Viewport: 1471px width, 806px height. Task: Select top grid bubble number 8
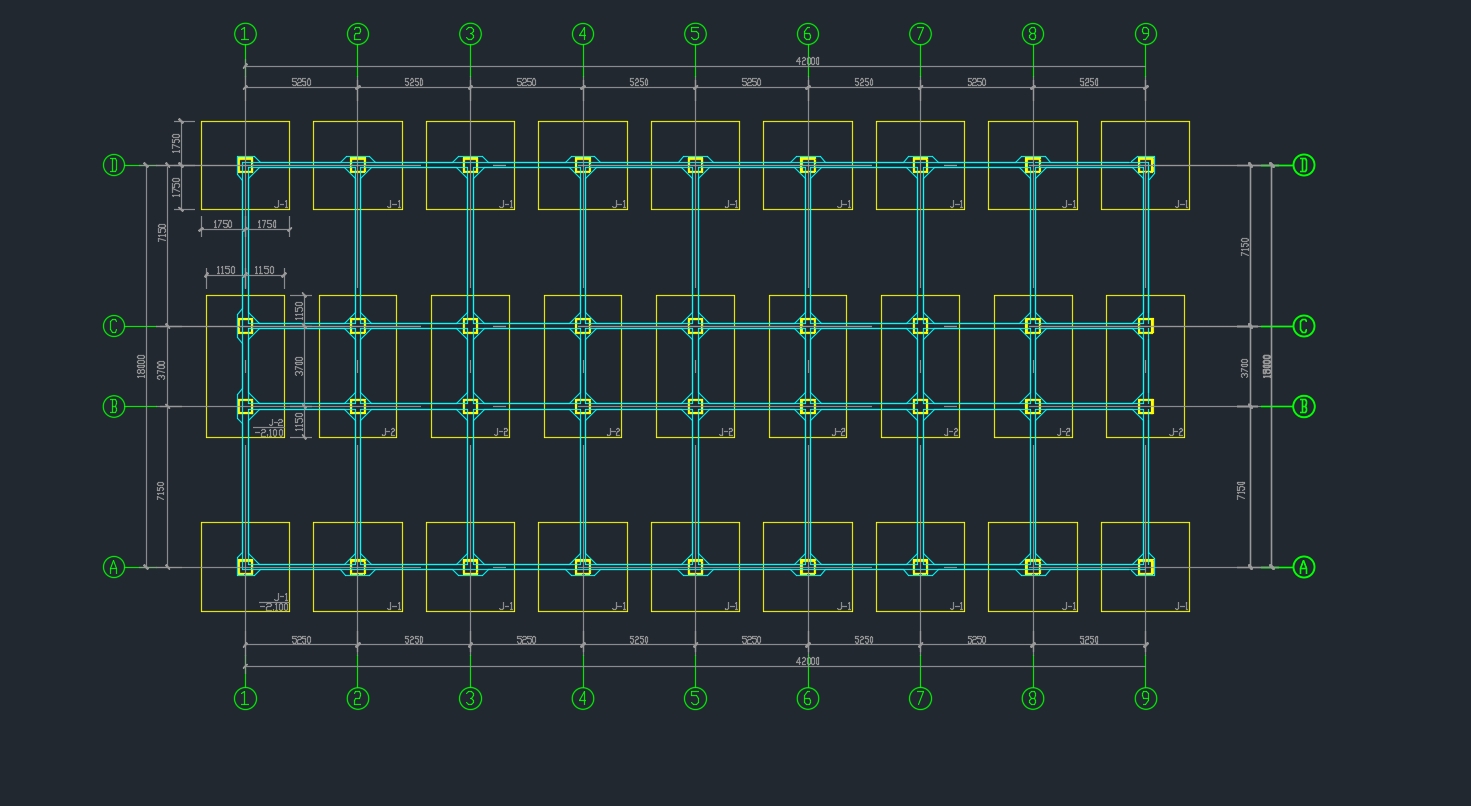point(1033,34)
